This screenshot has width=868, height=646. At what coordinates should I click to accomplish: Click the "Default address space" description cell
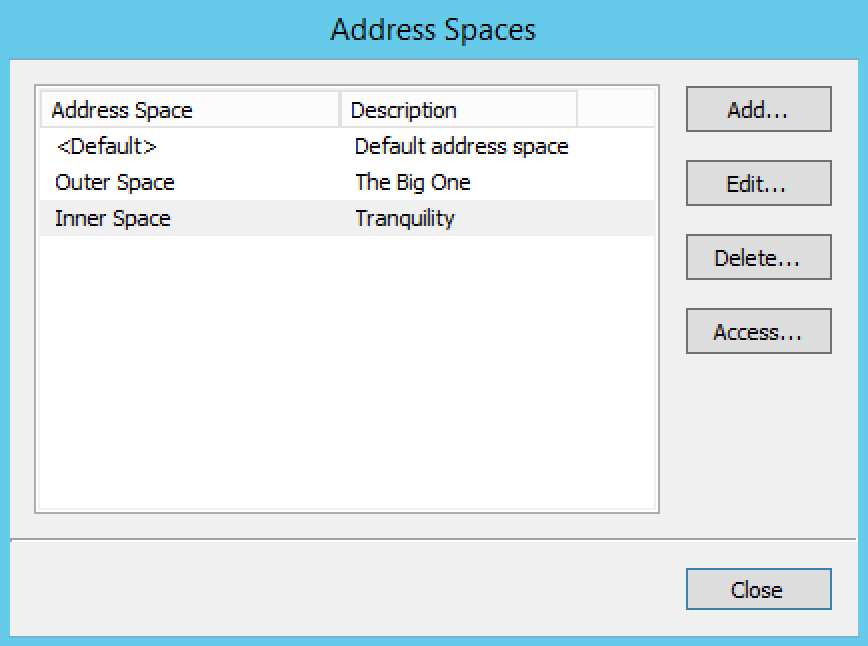[461, 147]
